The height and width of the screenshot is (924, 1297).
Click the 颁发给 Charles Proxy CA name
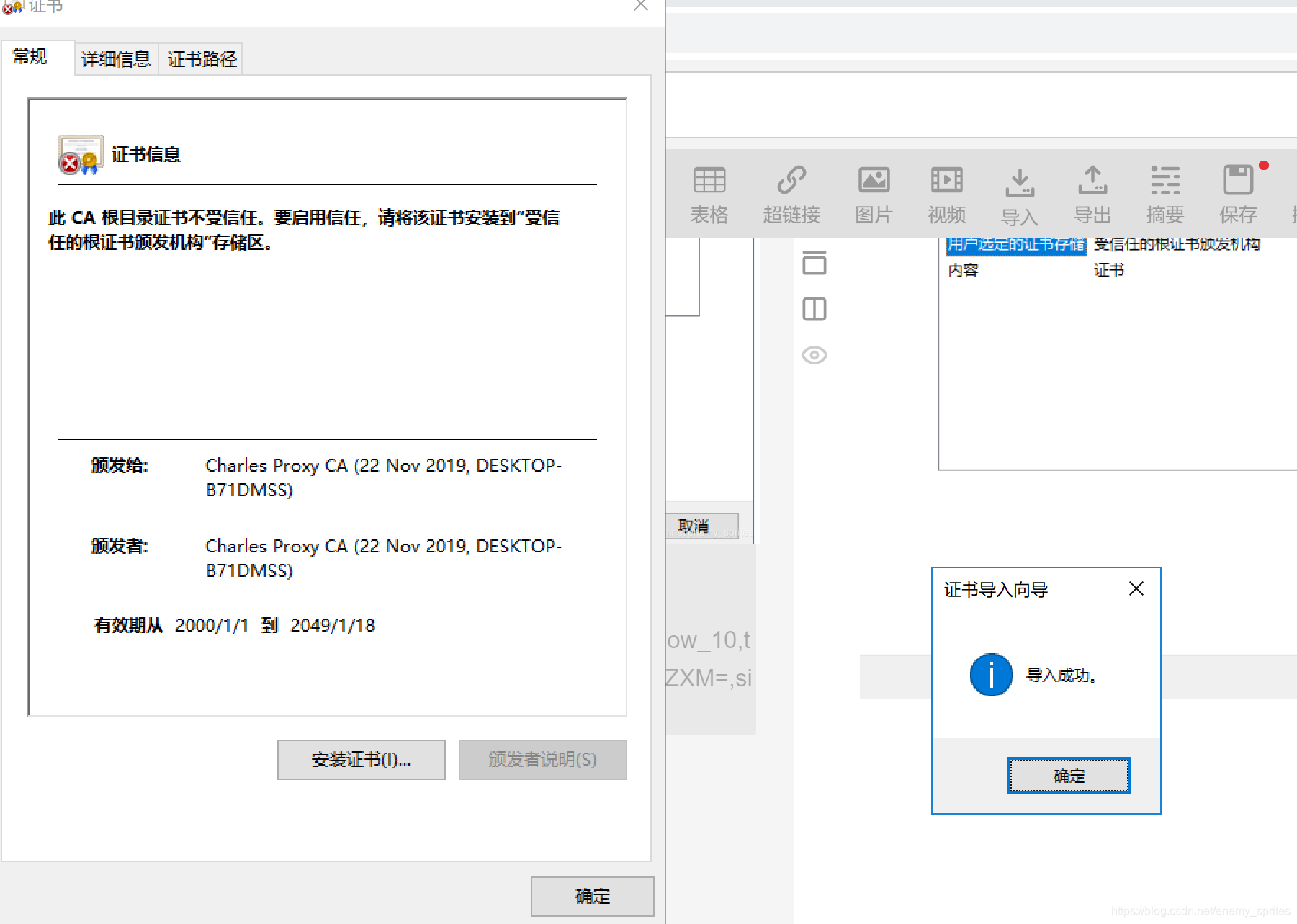[x=383, y=477]
